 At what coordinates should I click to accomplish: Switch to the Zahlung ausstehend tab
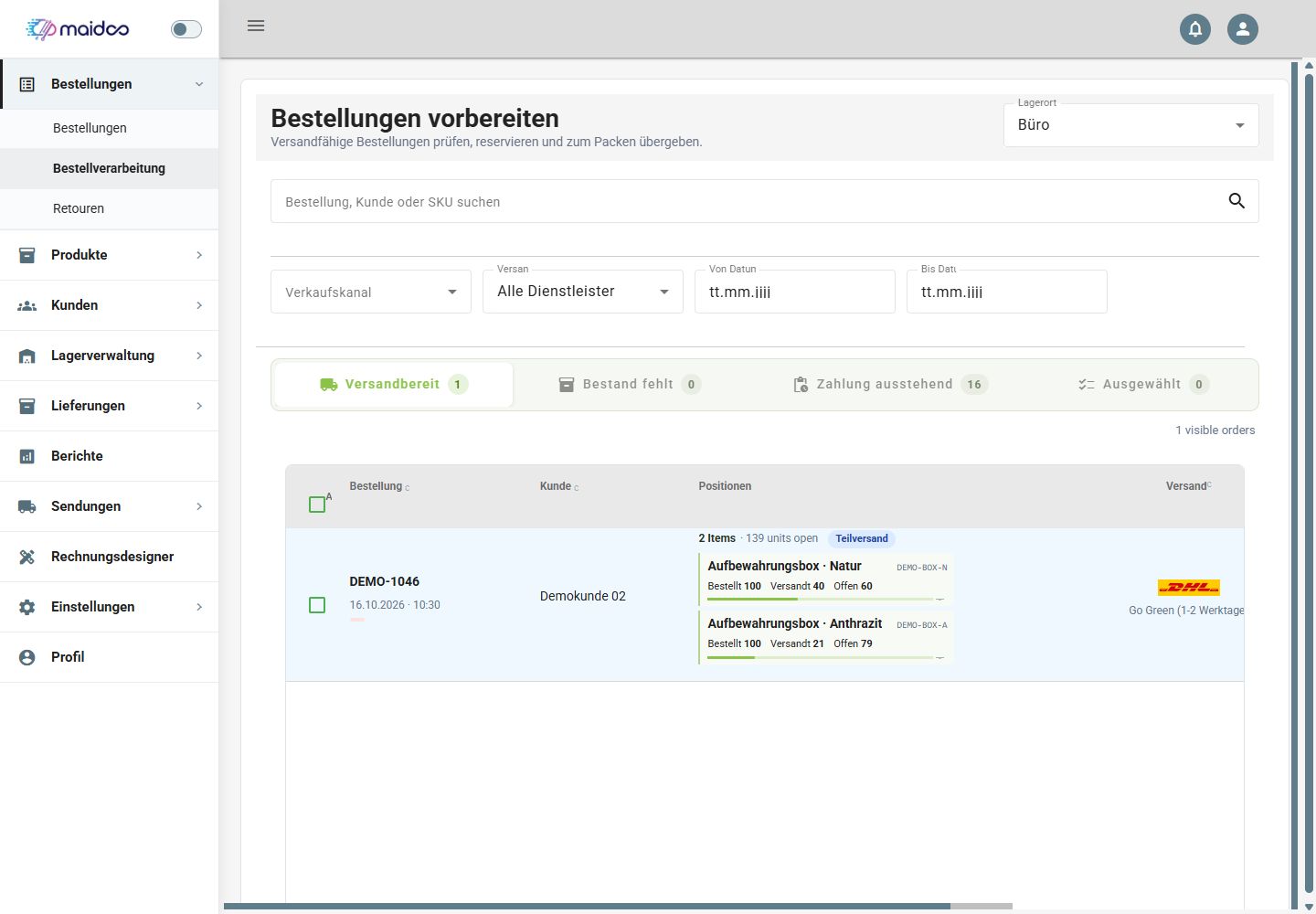coord(890,385)
